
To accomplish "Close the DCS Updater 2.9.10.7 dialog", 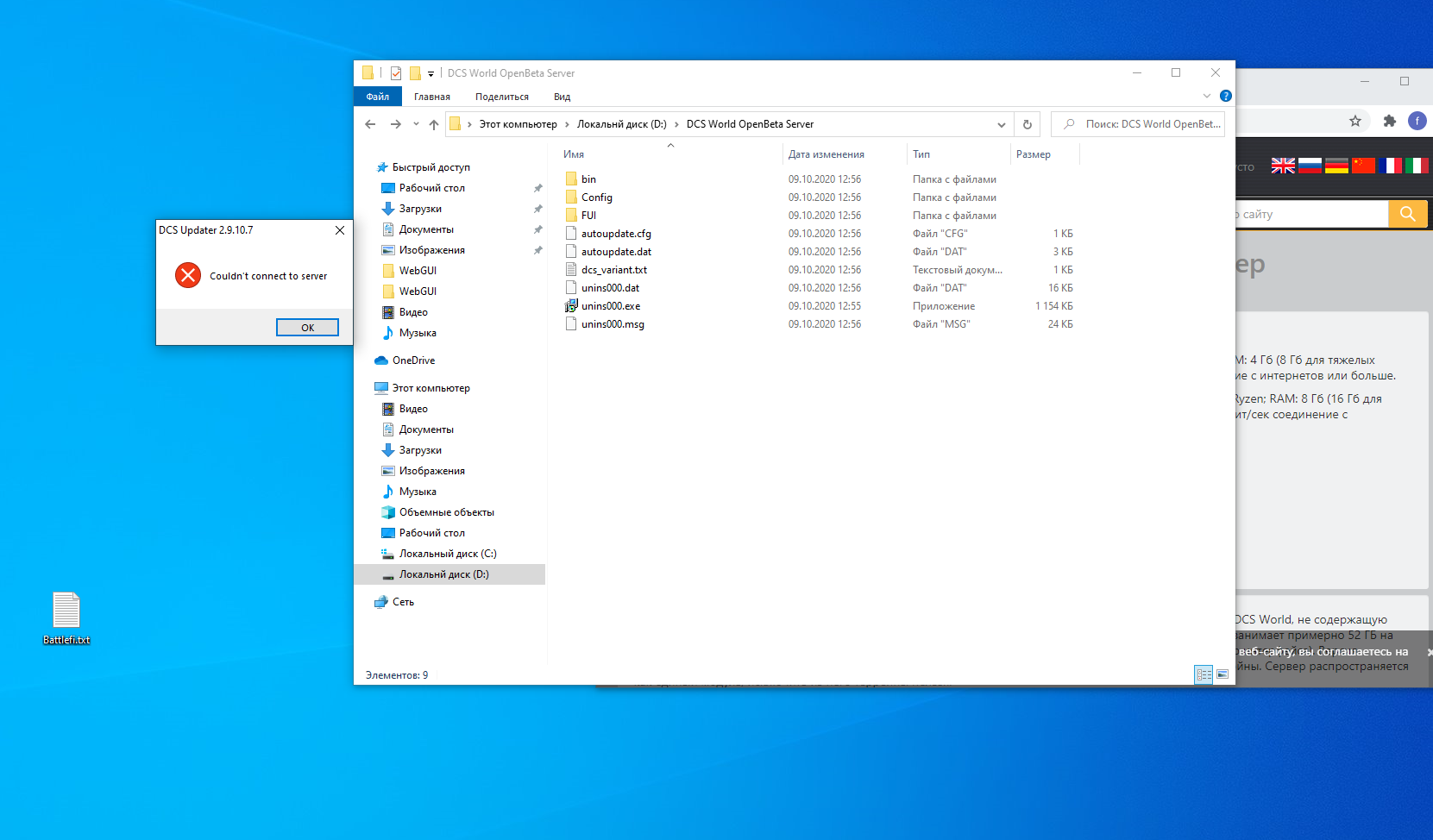I will (340, 230).
